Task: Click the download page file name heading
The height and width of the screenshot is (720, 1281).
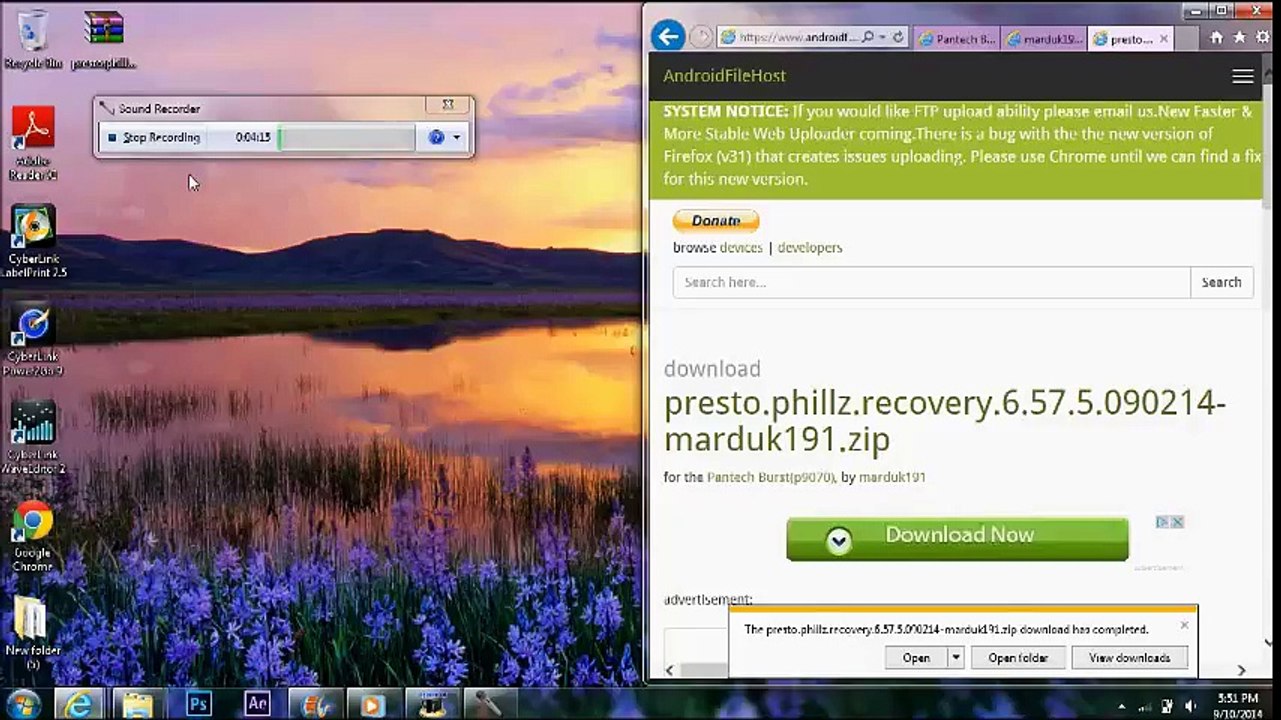Action: click(945, 421)
